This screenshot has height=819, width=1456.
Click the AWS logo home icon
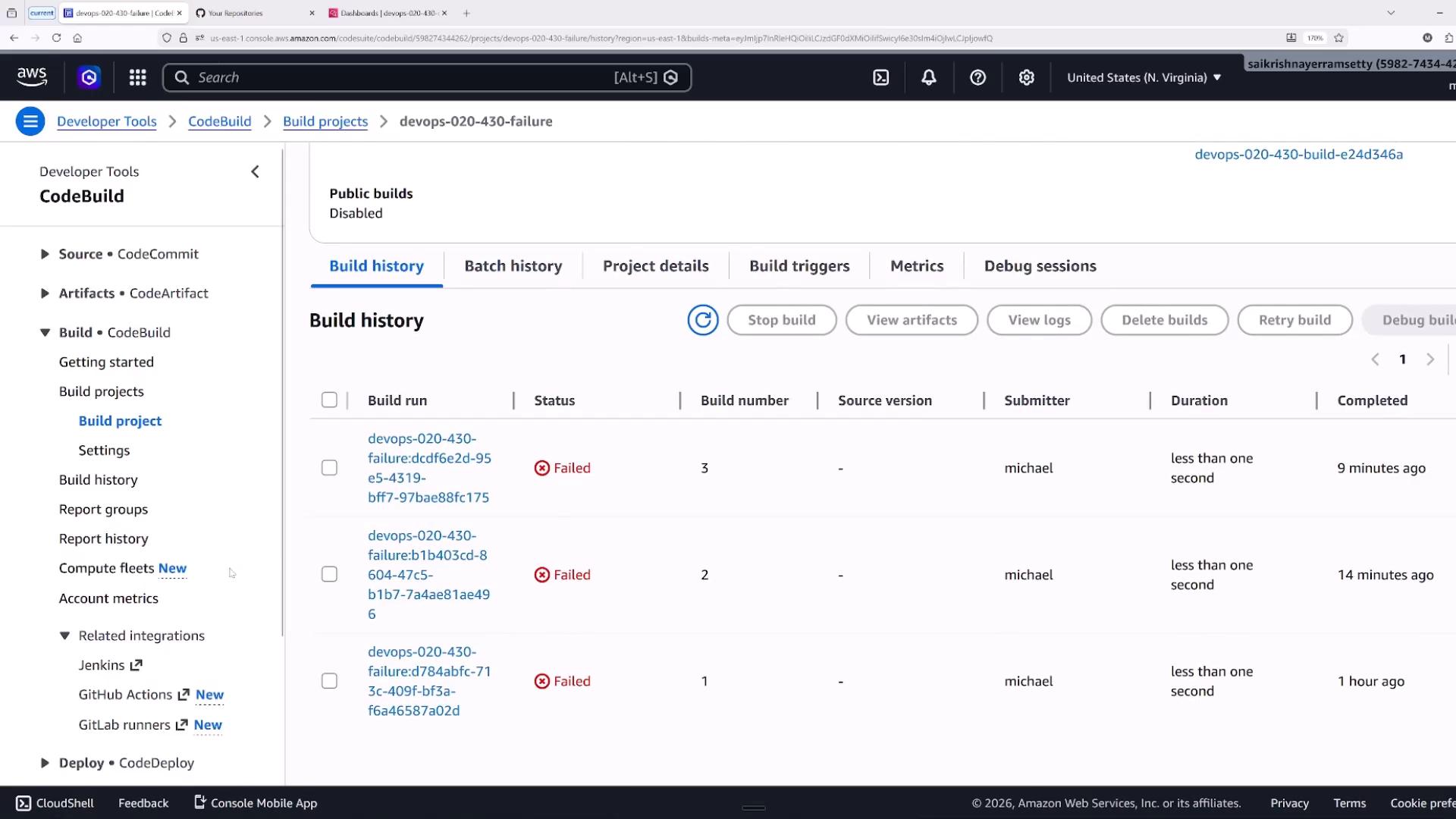coord(32,77)
